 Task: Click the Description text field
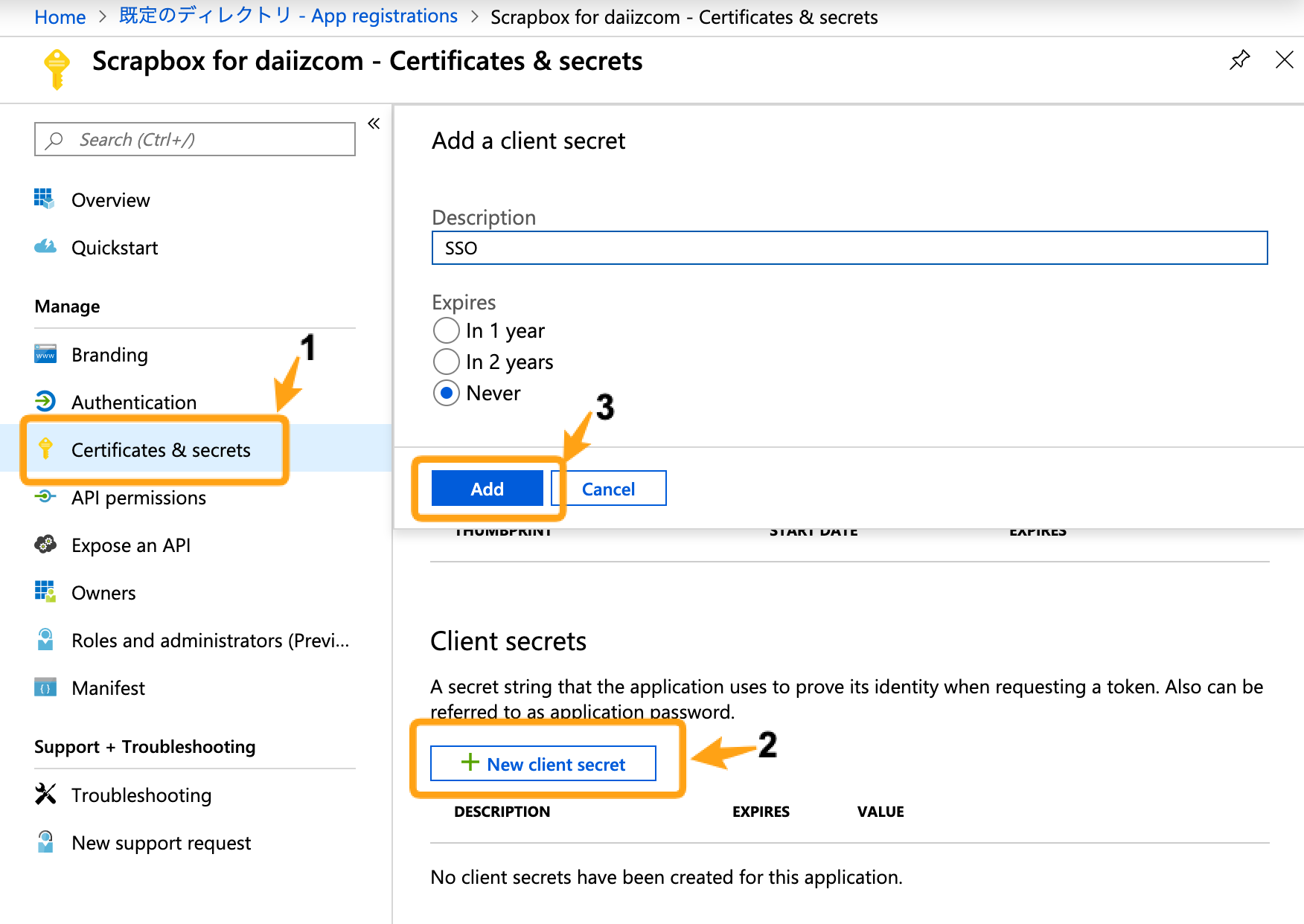tap(848, 248)
